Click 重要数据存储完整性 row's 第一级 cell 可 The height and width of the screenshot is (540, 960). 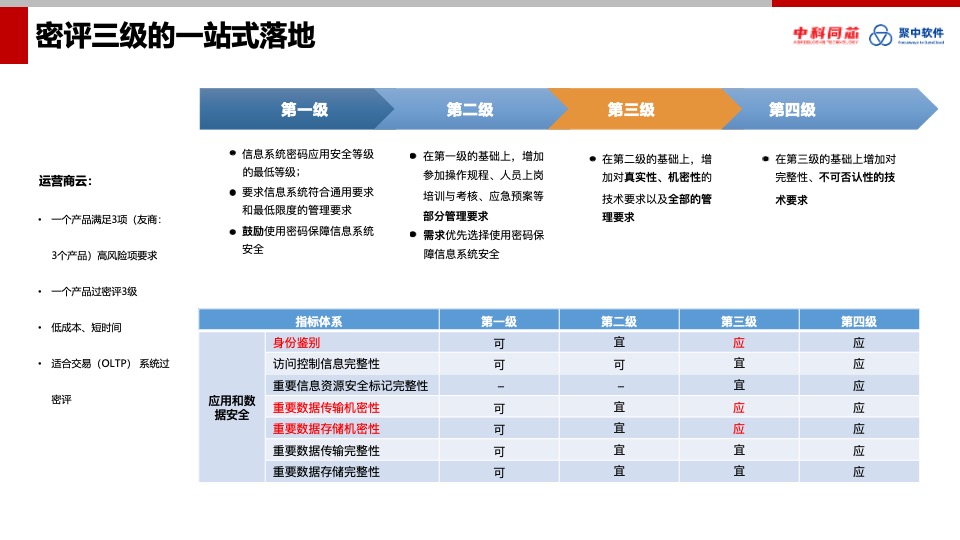click(499, 473)
